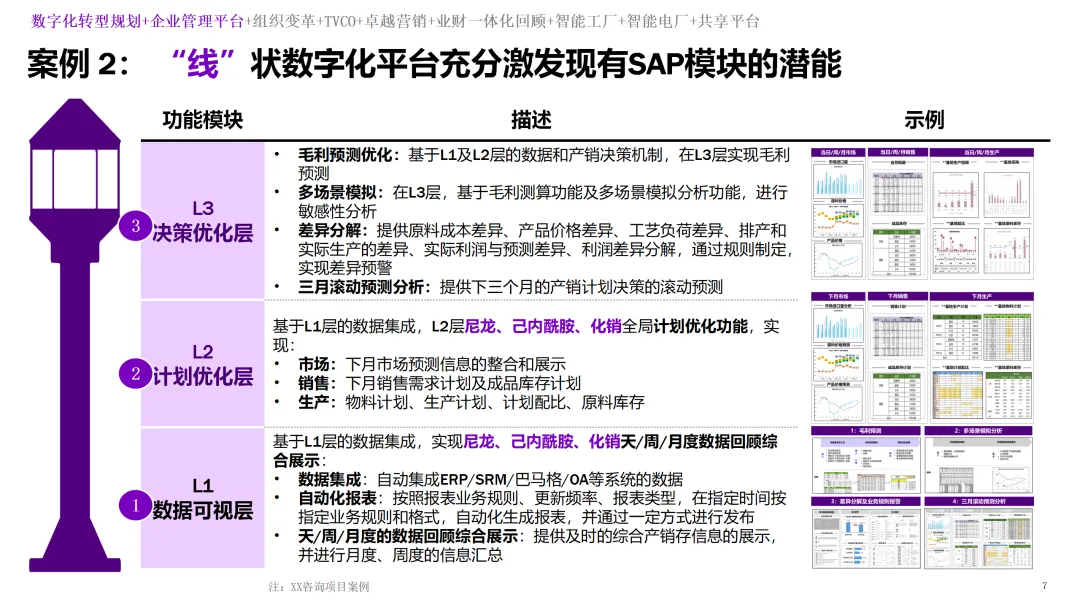The width and height of the screenshot is (1080, 608).
Task: Click 智能电厂 in the top breadcrumb
Action: tap(656, 21)
